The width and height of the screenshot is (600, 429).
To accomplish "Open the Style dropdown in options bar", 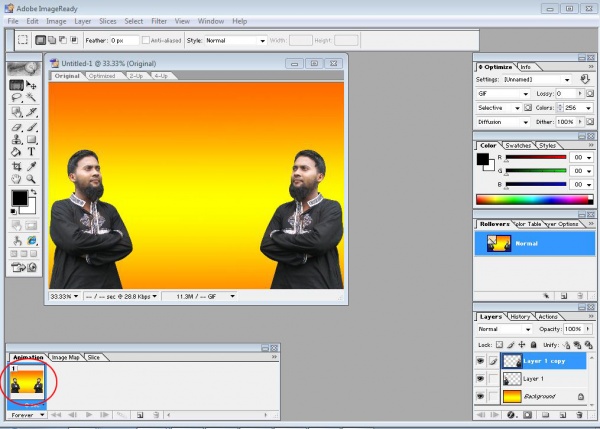I will (234, 41).
